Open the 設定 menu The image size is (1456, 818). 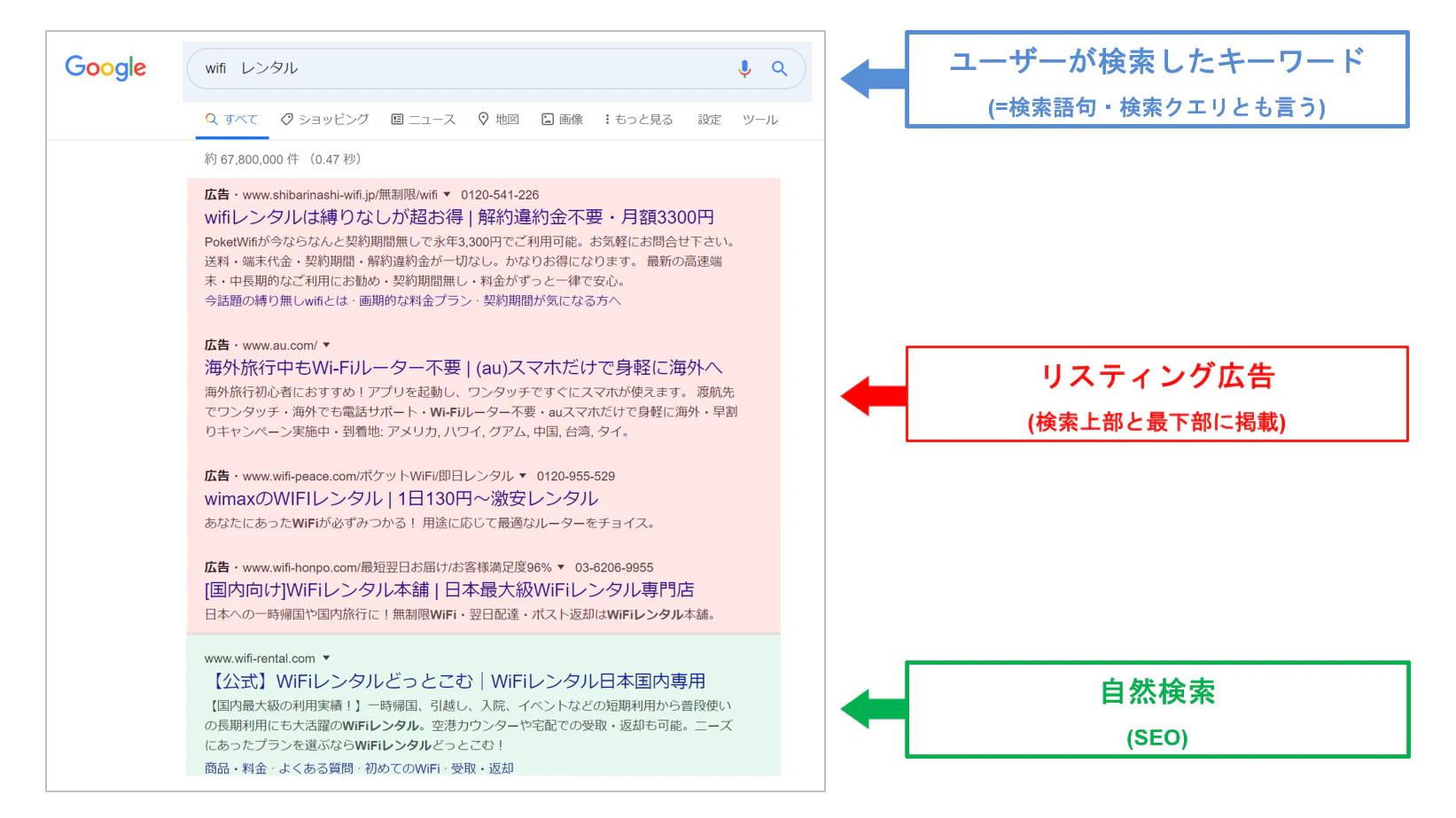click(710, 120)
